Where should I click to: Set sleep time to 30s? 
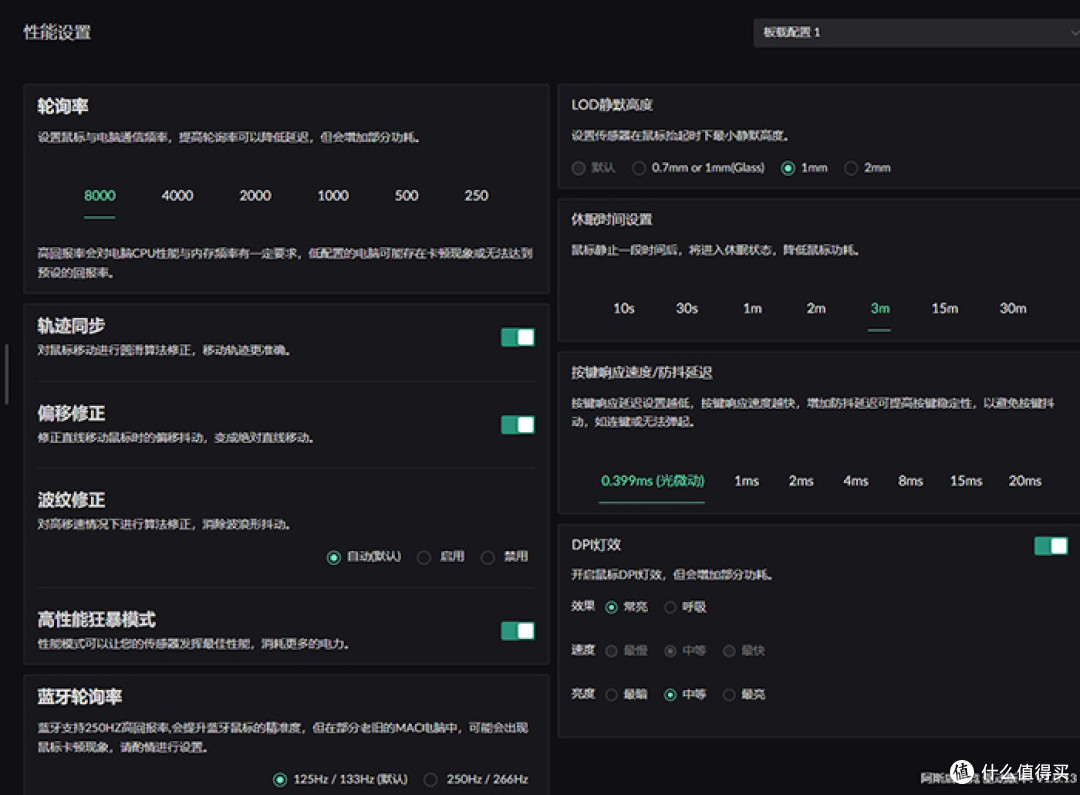[687, 309]
